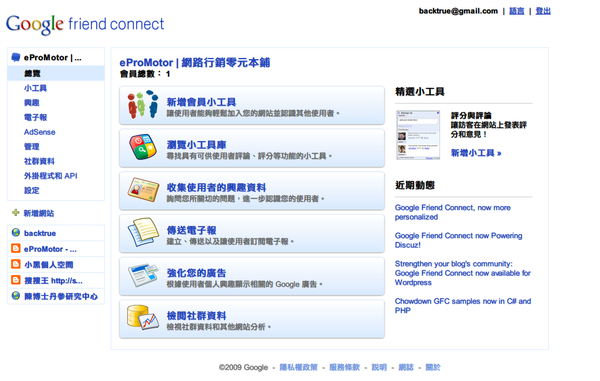Open 小工具 in the sidebar
This screenshot has width=600, height=381.
pyautogui.click(x=35, y=88)
